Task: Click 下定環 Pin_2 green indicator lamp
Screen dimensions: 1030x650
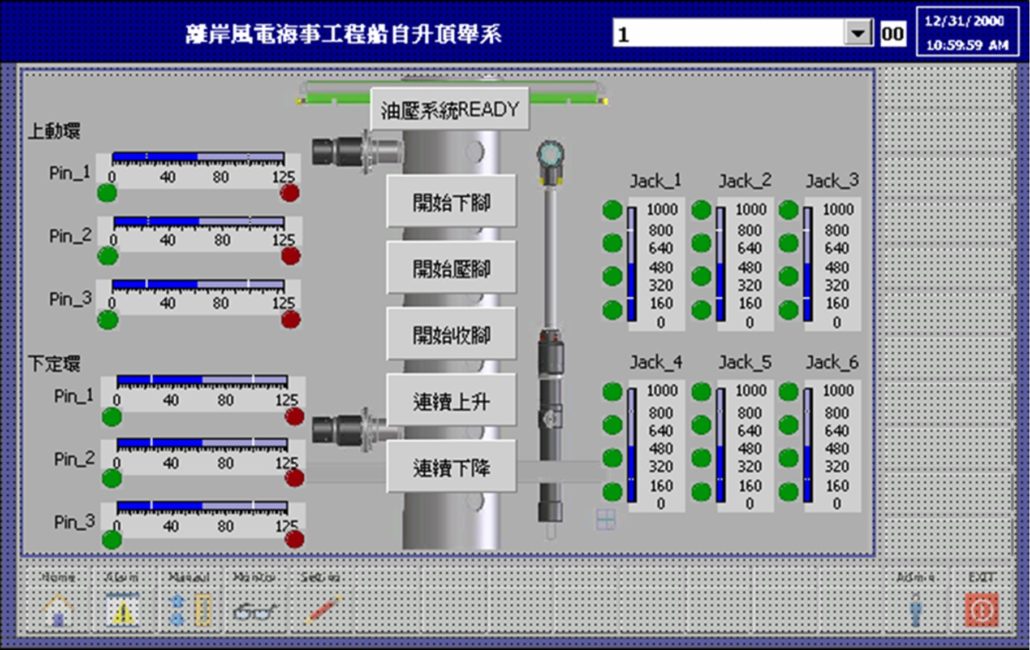Action: (112, 479)
